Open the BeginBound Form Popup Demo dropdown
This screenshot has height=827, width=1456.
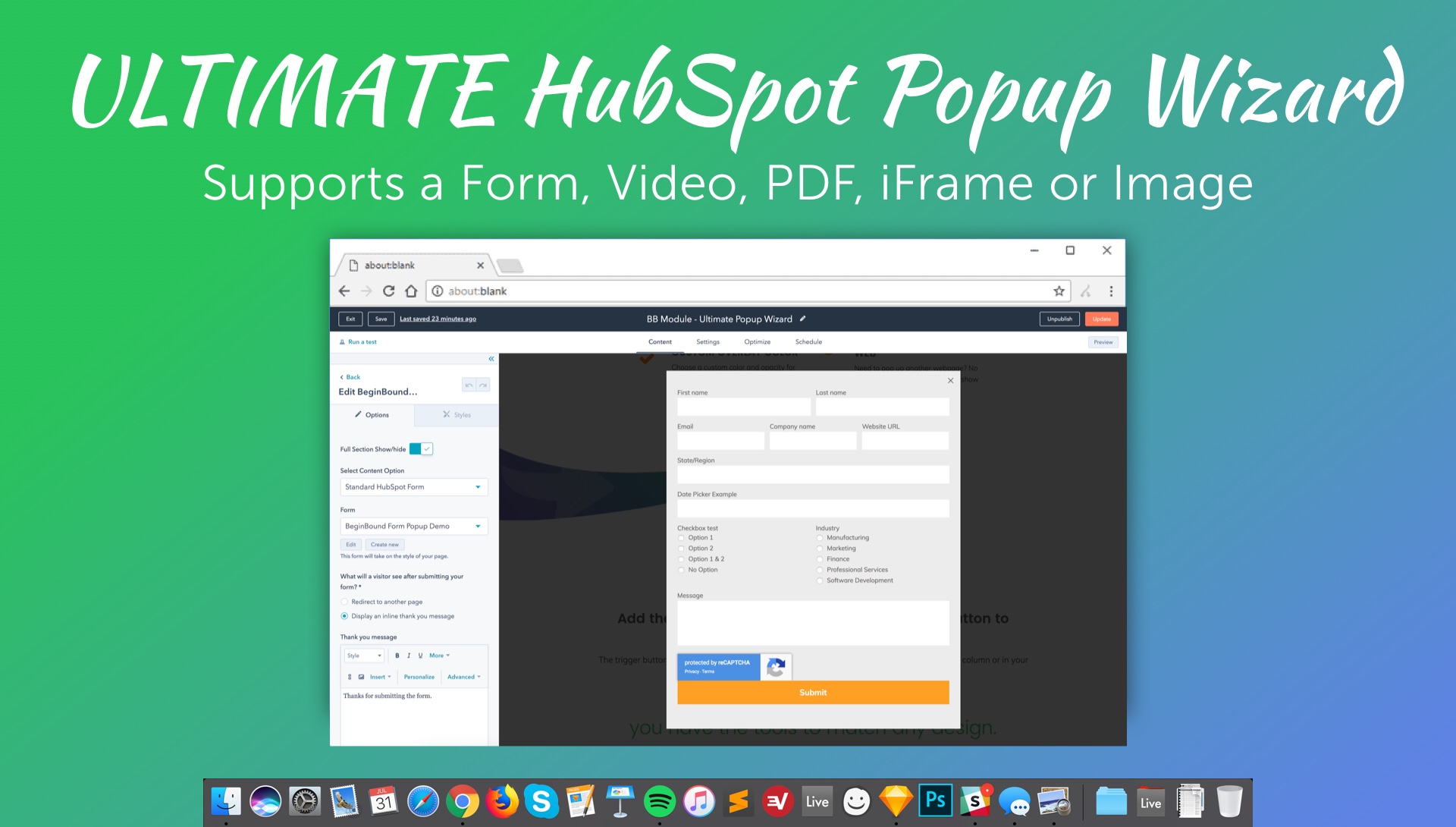pos(414,527)
